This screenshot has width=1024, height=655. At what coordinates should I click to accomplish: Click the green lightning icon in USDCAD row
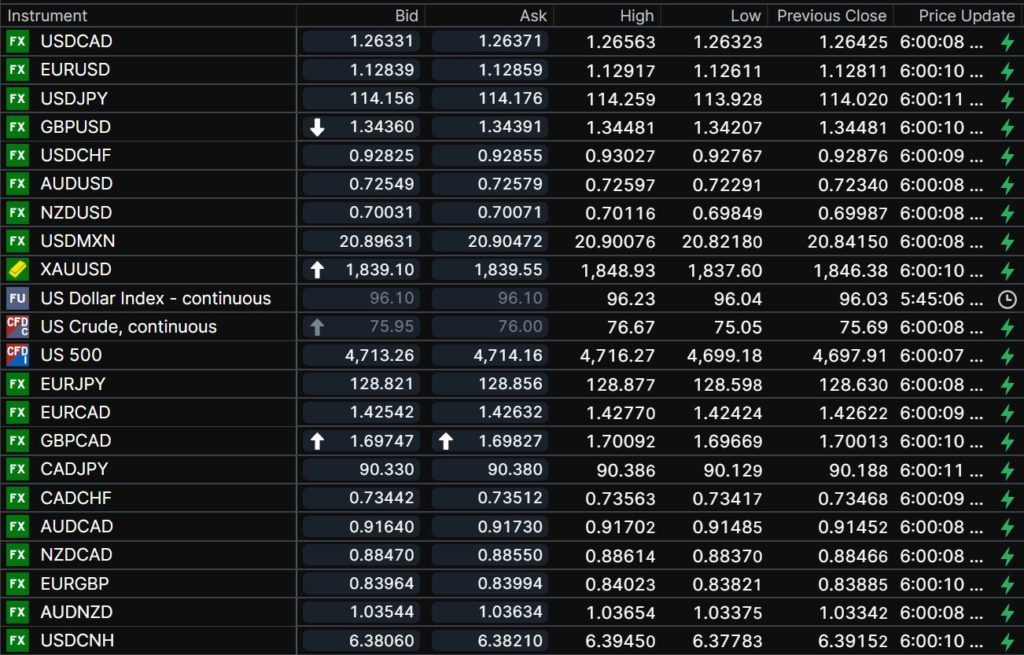pyautogui.click(x=1007, y=42)
